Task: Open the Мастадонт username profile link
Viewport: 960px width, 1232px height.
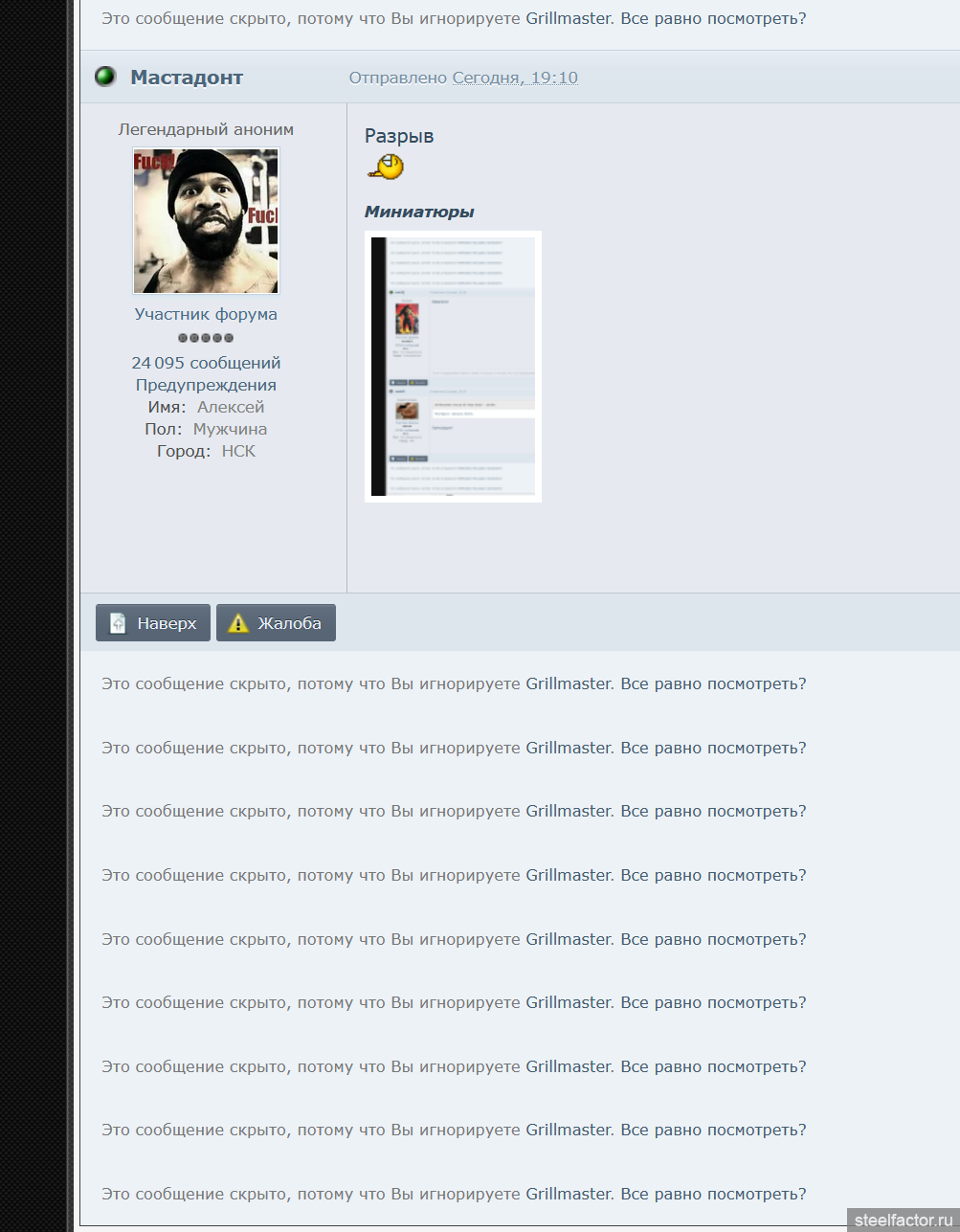Action: click(187, 78)
